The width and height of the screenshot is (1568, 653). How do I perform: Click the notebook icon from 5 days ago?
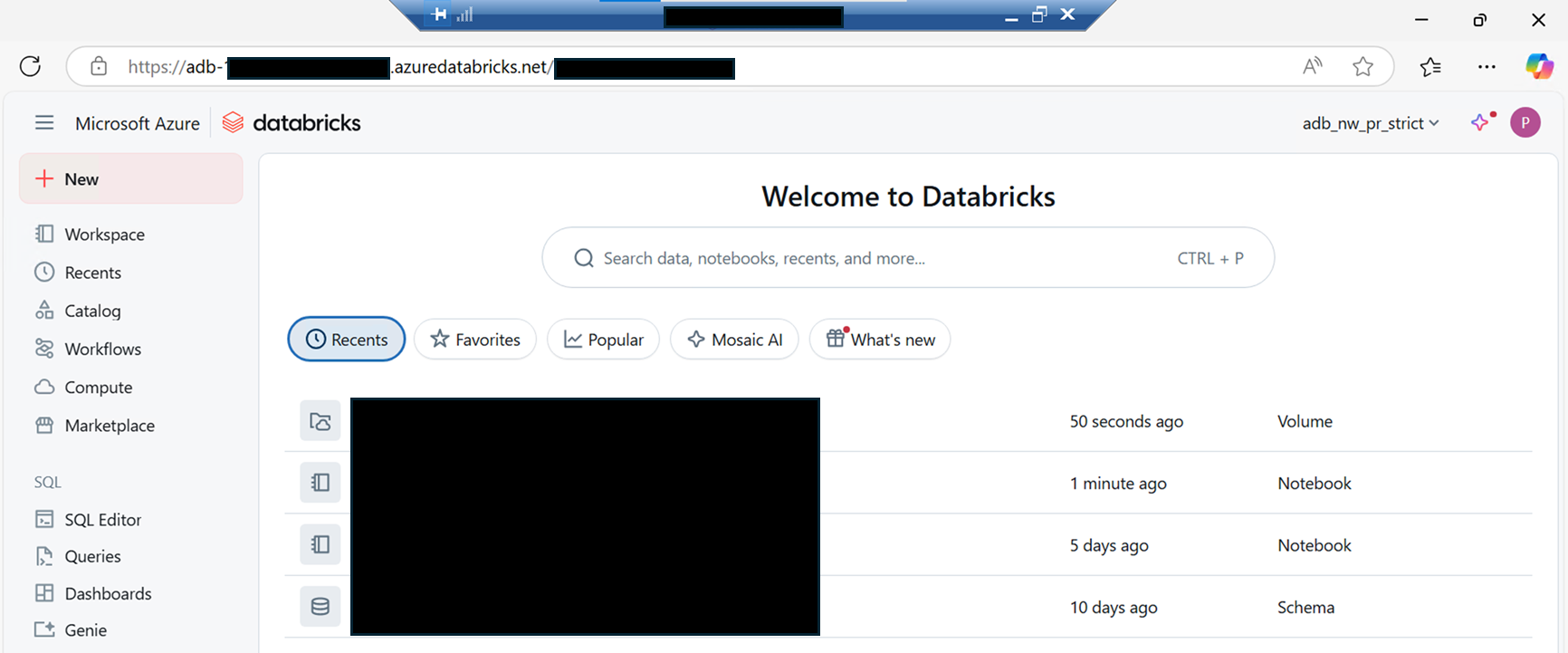[320, 544]
